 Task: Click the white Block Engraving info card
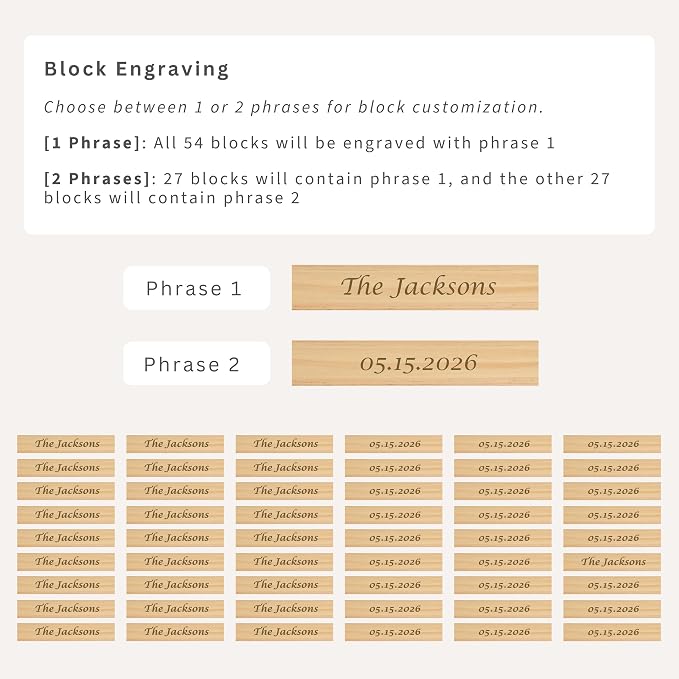339,135
